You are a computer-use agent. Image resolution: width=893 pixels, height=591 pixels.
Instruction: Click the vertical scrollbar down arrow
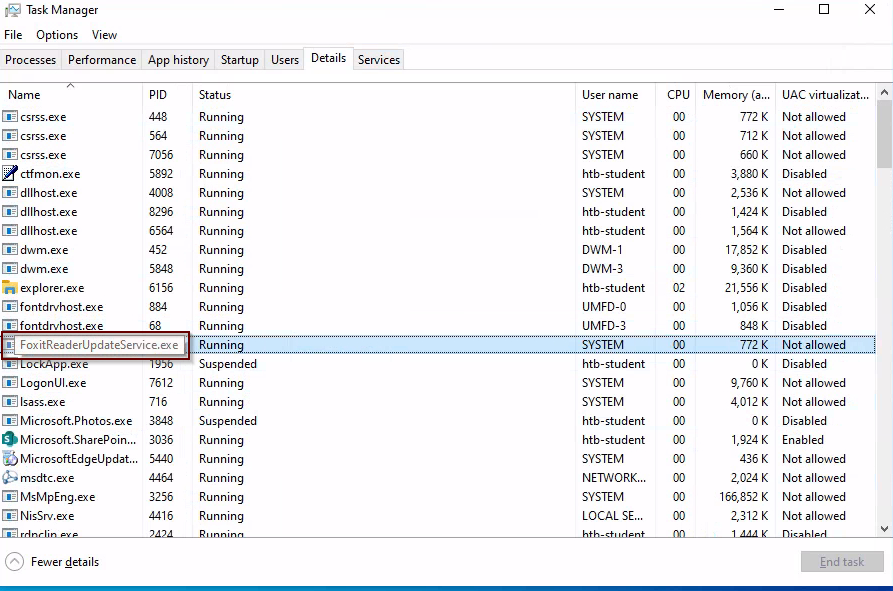point(884,529)
